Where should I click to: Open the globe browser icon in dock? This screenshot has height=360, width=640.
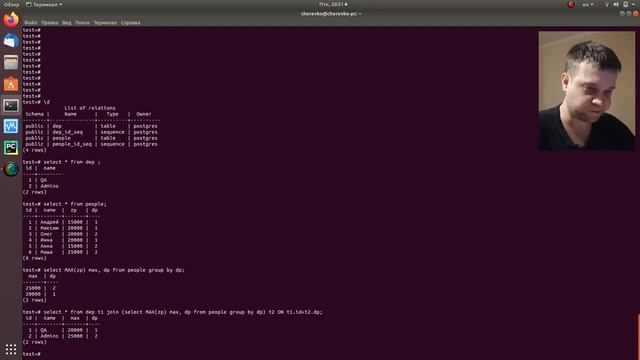tap(11, 169)
